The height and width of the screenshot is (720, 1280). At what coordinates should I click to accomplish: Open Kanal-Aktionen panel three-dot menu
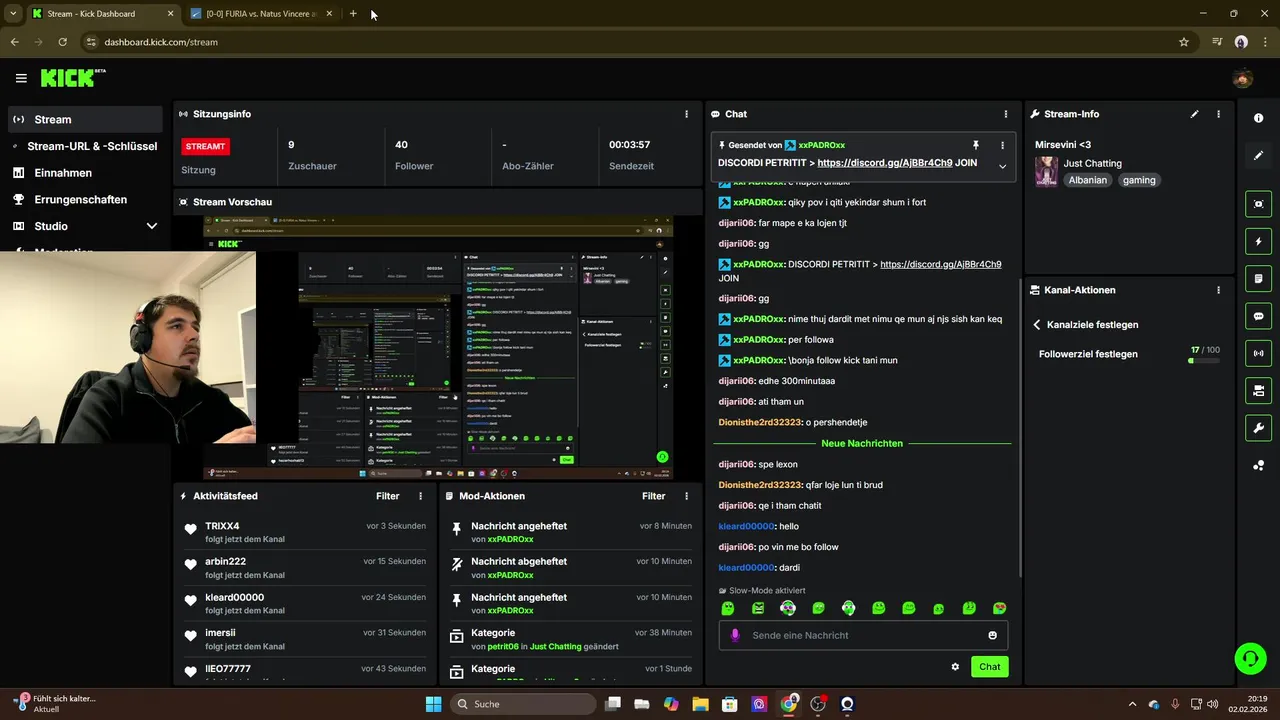coord(1218,290)
